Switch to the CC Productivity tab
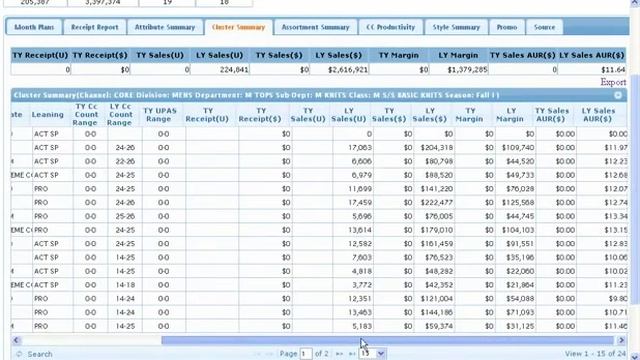This screenshot has width=640, height=360. [391, 27]
